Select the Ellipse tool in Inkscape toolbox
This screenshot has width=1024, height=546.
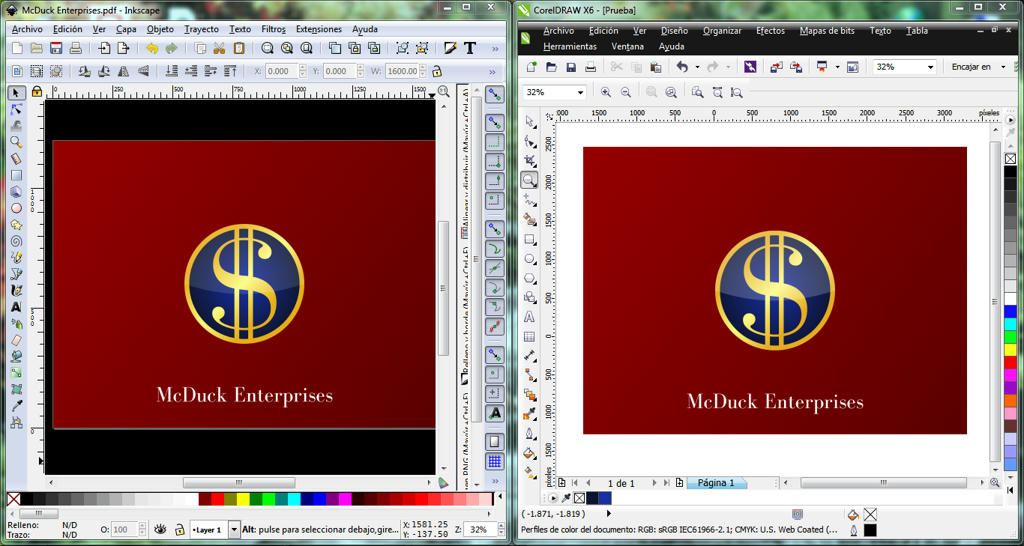(17, 208)
